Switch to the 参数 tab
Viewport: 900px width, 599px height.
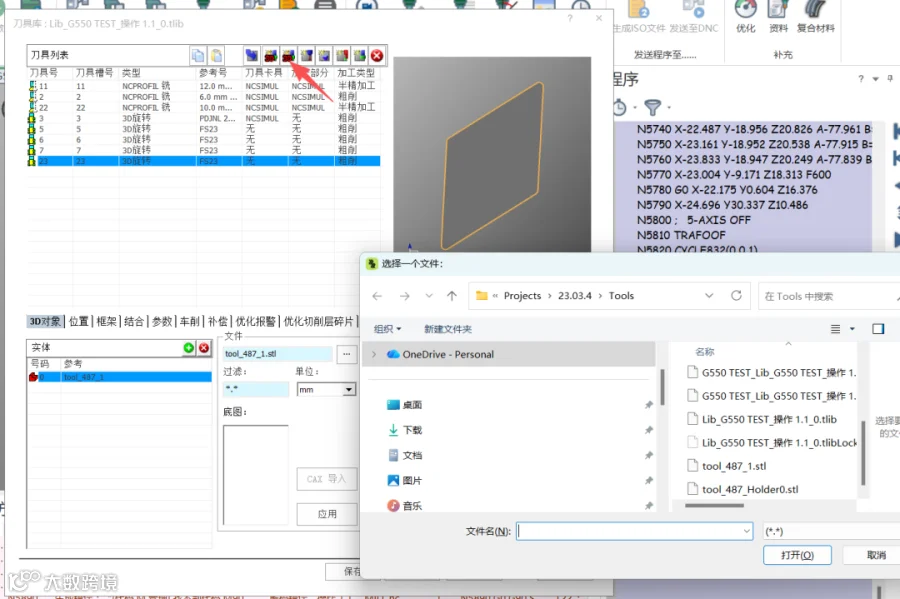(162, 322)
